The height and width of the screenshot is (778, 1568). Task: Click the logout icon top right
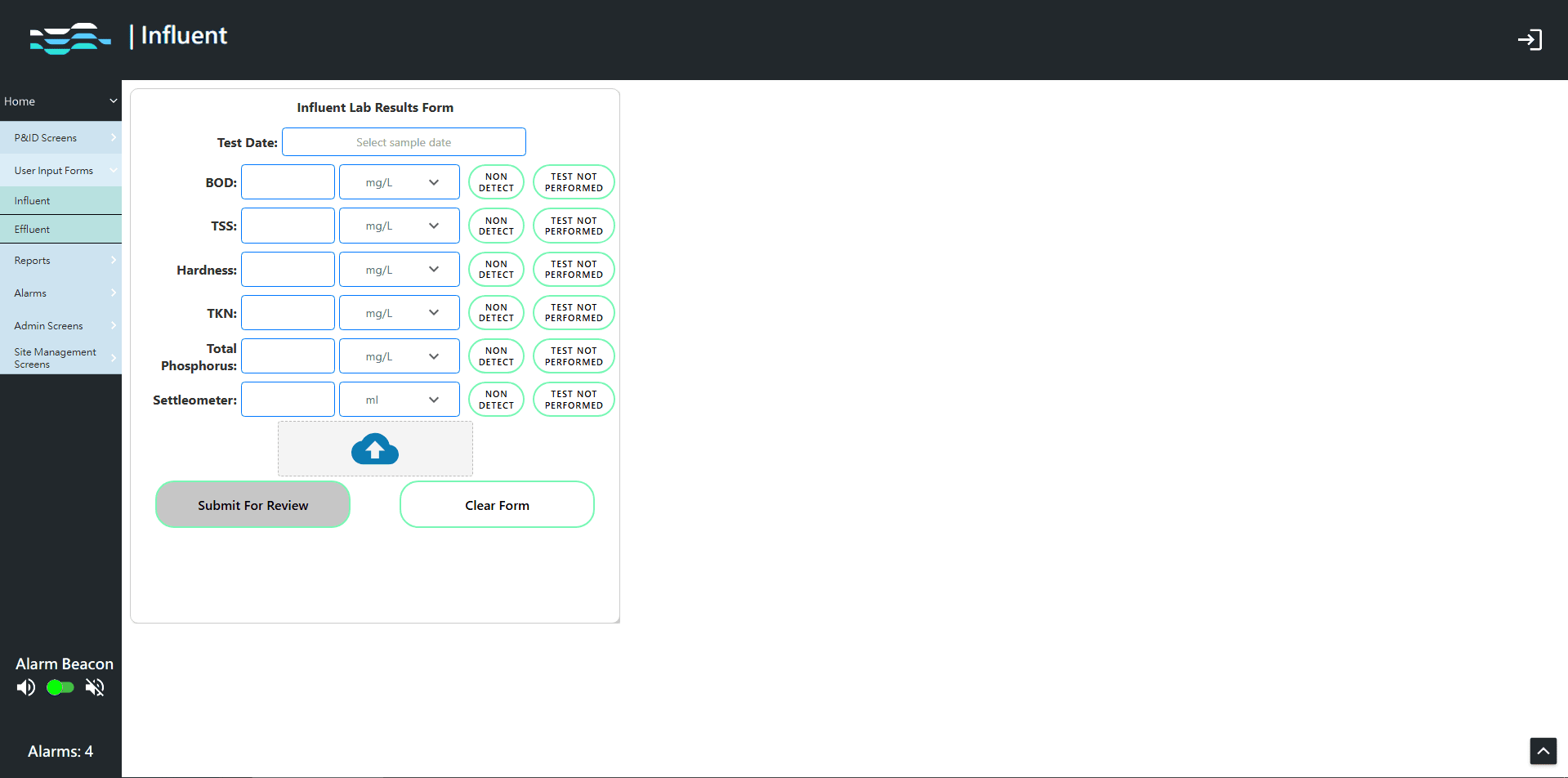click(x=1530, y=39)
